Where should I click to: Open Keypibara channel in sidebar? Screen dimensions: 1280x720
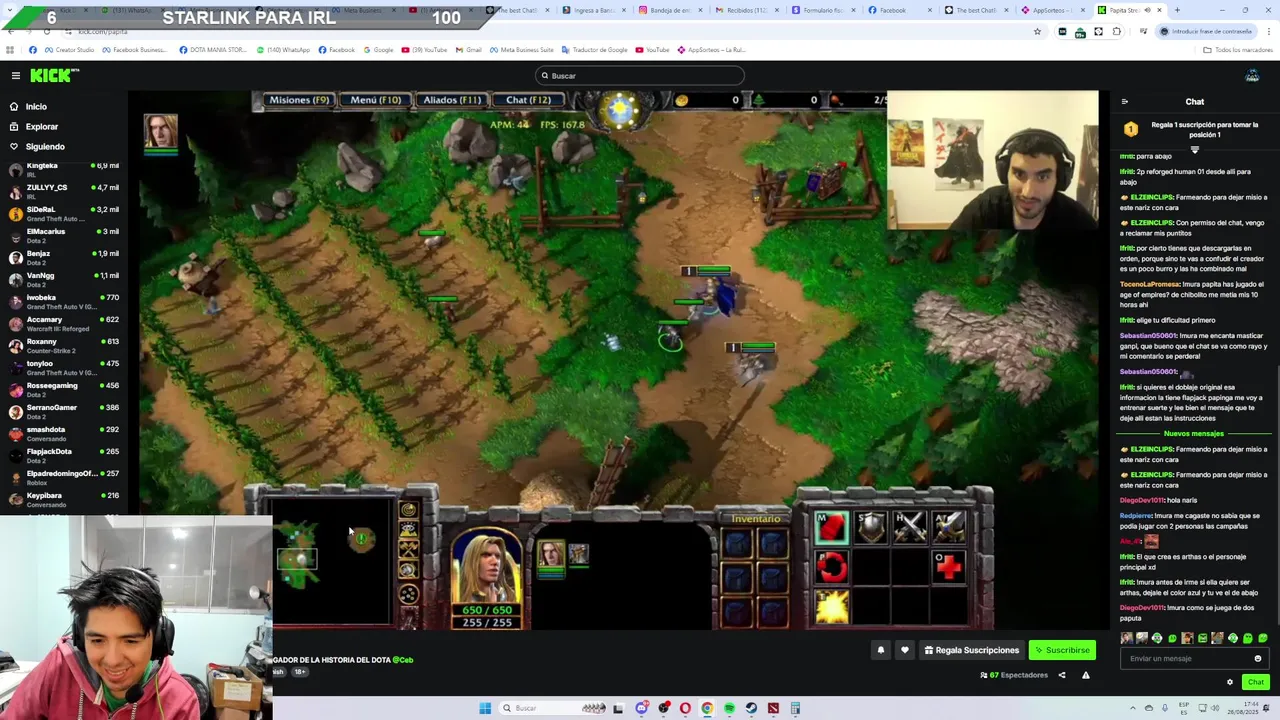coord(64,499)
